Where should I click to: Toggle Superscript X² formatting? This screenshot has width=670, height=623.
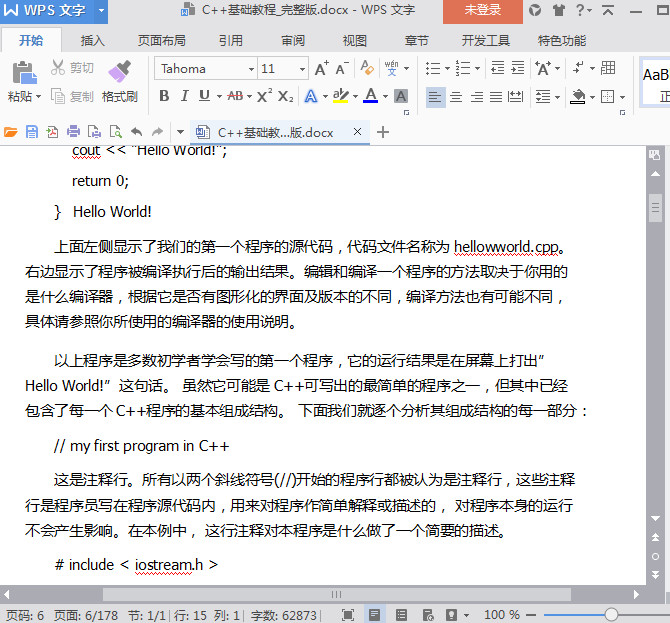coord(264,96)
